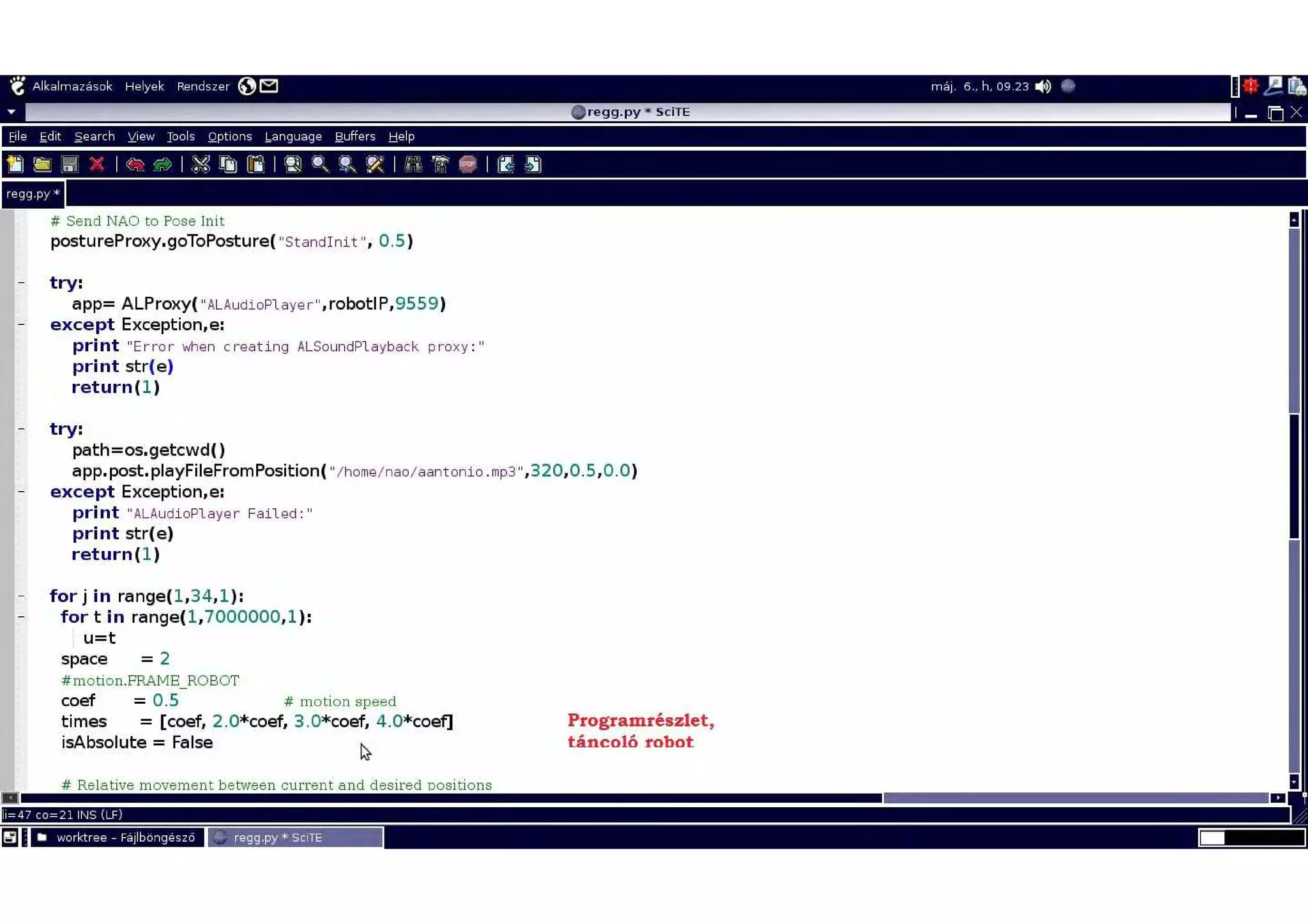Click the Open folder toolbar icon

[42, 165]
